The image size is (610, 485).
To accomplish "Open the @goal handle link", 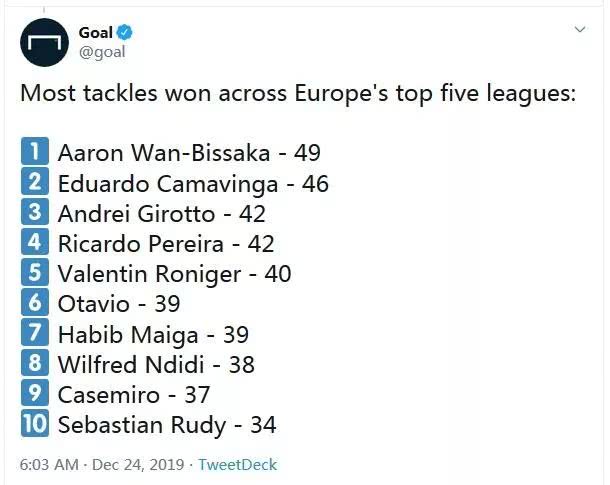I will coord(102,52).
